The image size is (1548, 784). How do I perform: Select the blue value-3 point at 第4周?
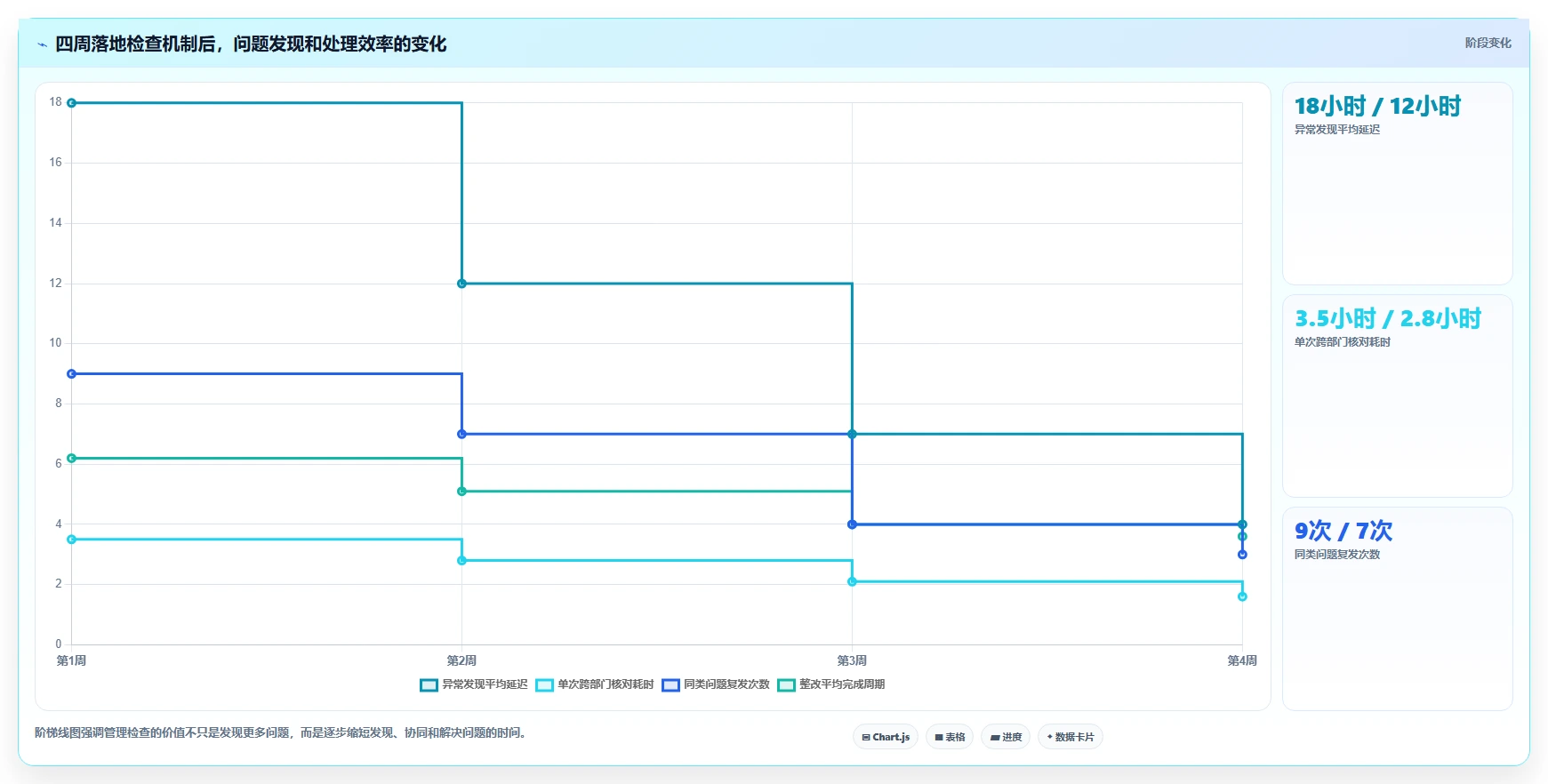pyautogui.click(x=1242, y=555)
